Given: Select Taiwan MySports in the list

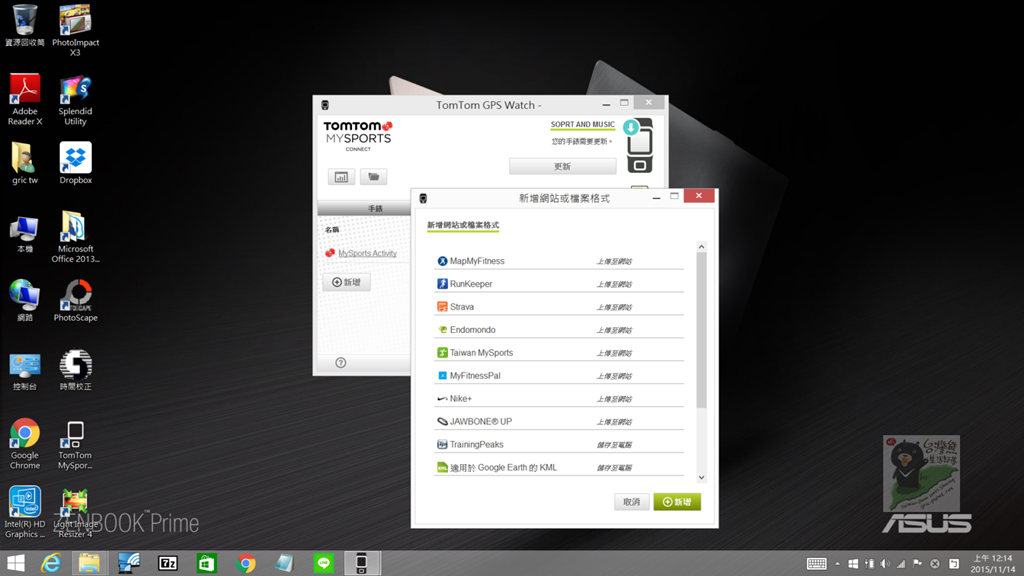Looking at the screenshot, I should coord(559,353).
